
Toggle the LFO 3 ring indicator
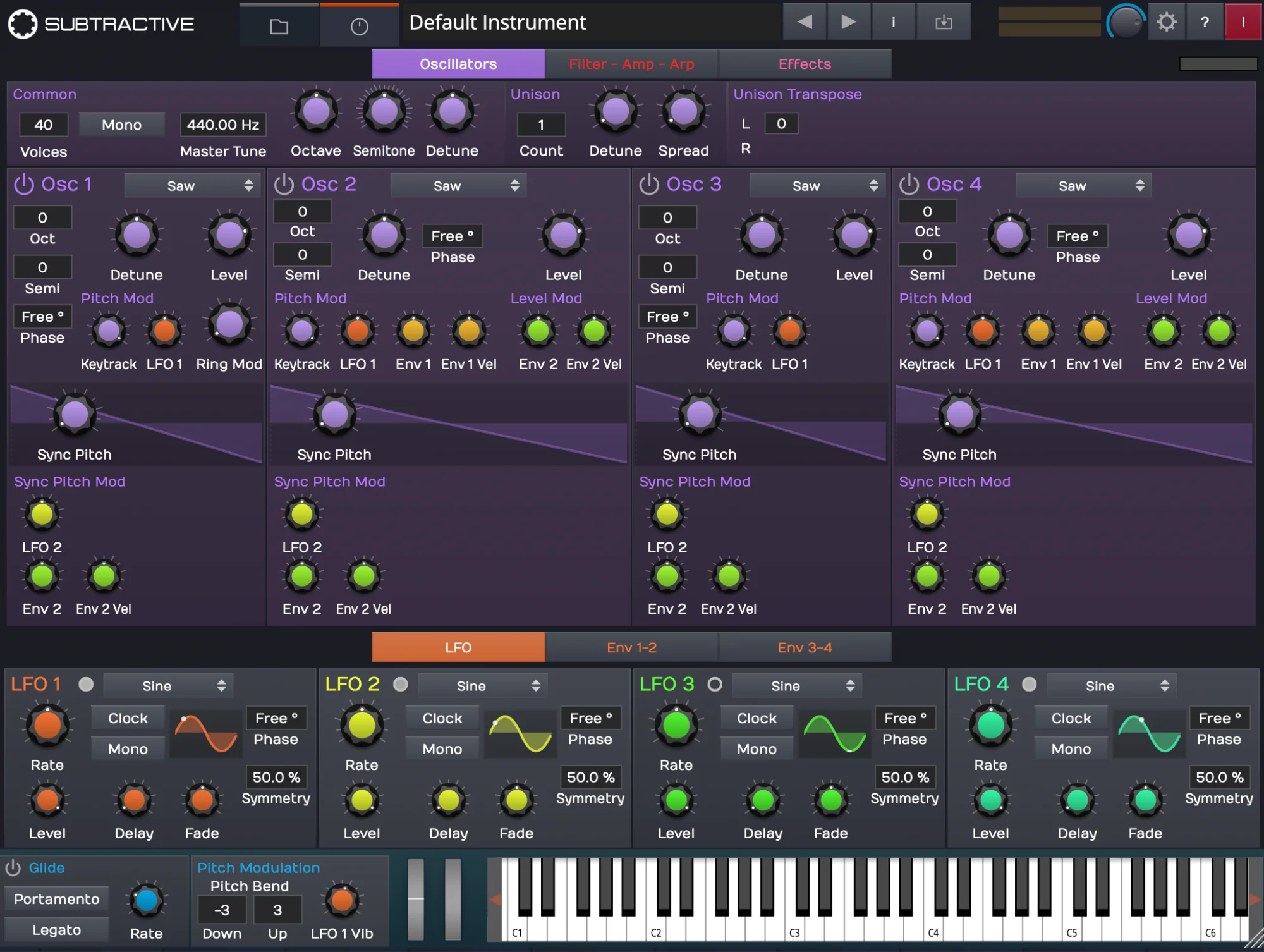[x=715, y=685]
